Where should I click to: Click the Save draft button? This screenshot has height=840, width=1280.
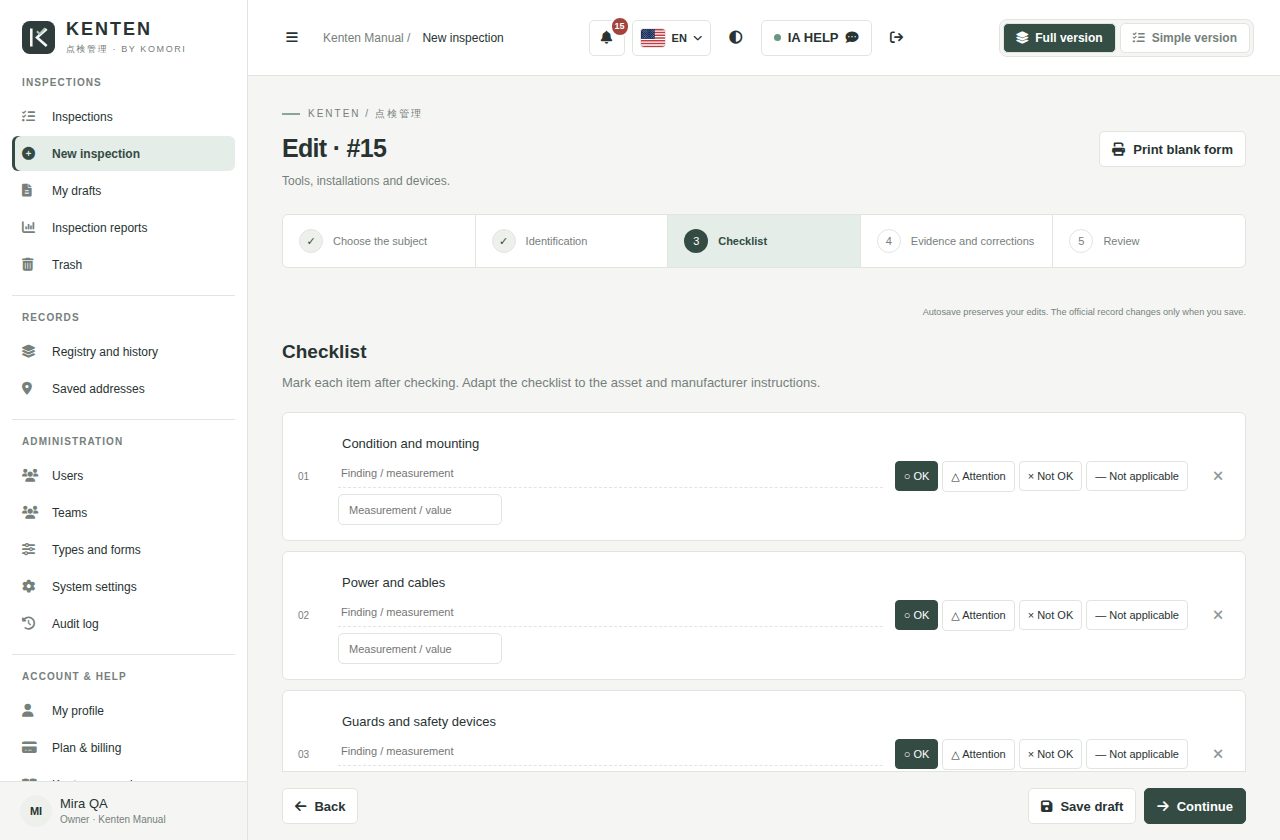[1082, 806]
